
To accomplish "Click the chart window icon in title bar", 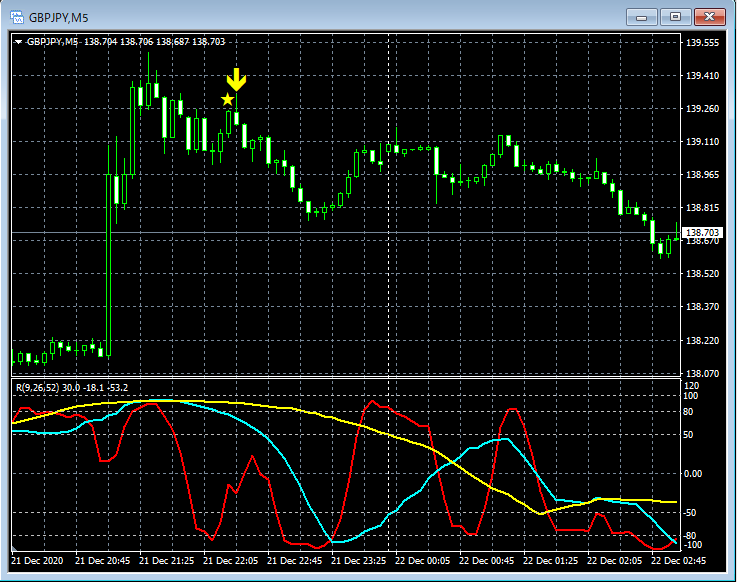I will [x=17, y=17].
